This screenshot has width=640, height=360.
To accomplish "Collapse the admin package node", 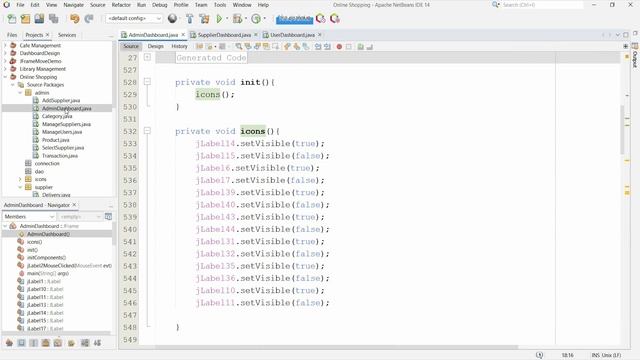I will pos(20,93).
